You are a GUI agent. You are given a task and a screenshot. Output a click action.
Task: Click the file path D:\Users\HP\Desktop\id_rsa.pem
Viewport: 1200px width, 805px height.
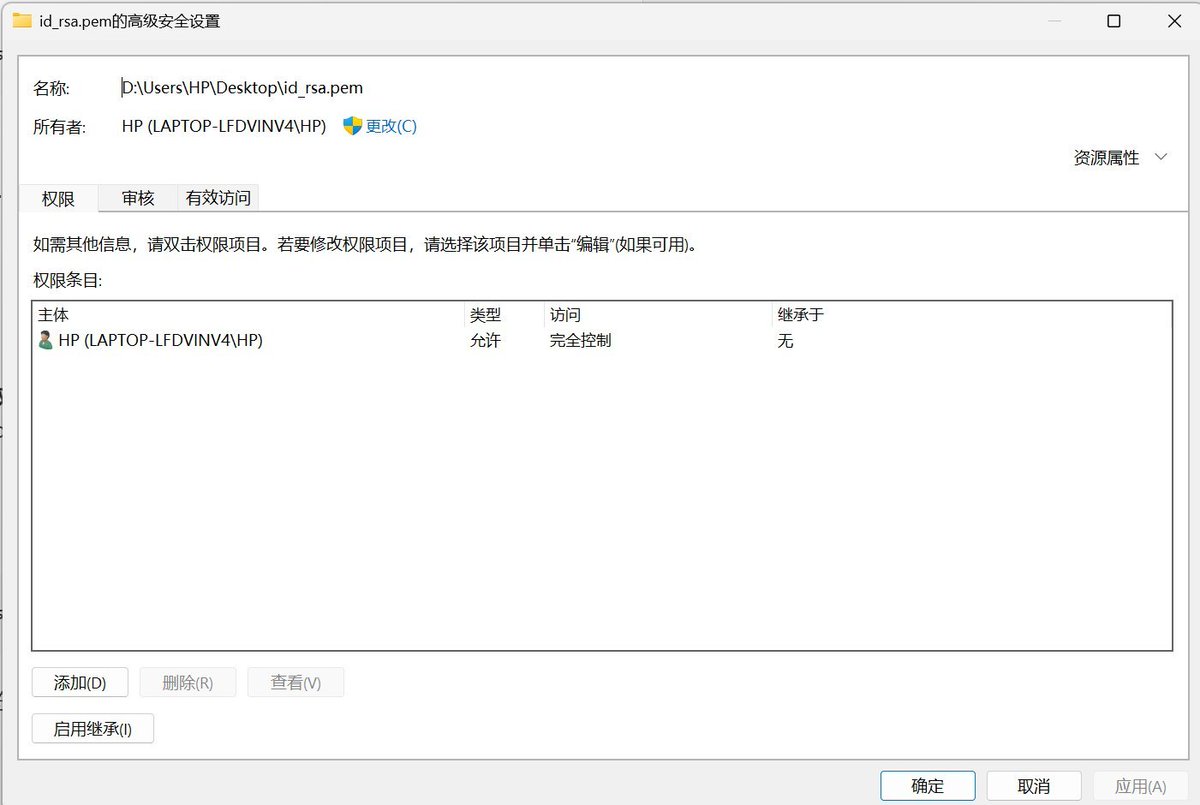click(242, 88)
